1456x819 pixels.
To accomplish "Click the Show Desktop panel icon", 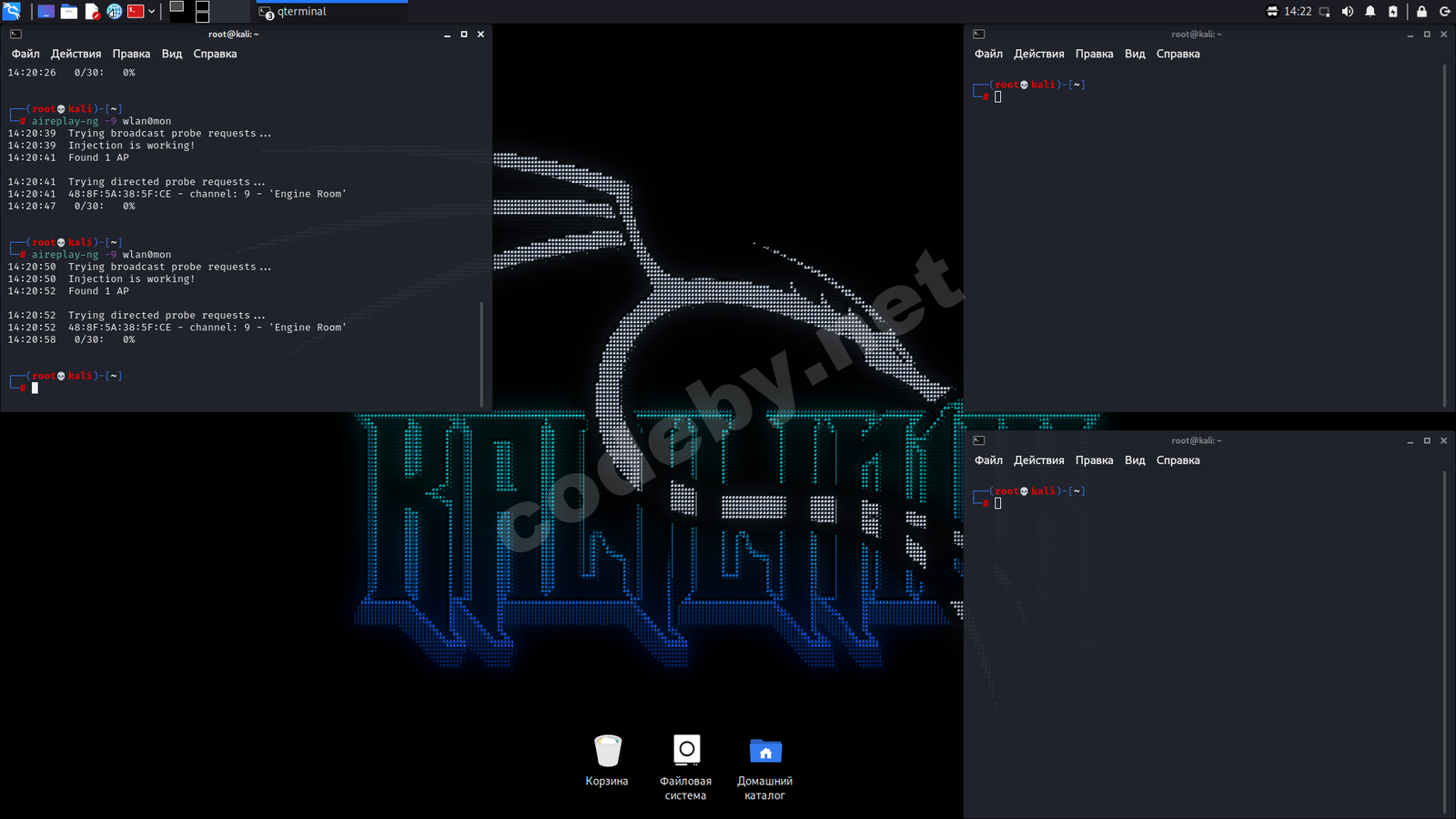I will point(45,12).
